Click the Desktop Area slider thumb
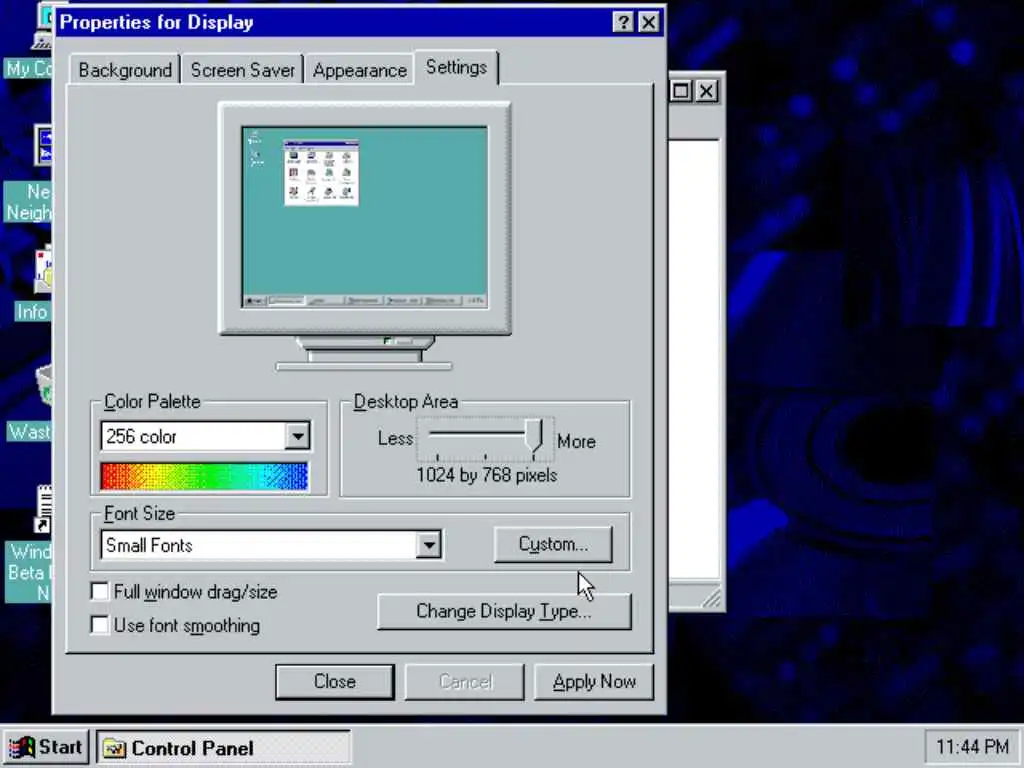Viewport: 1024px width, 768px height. pos(535,436)
